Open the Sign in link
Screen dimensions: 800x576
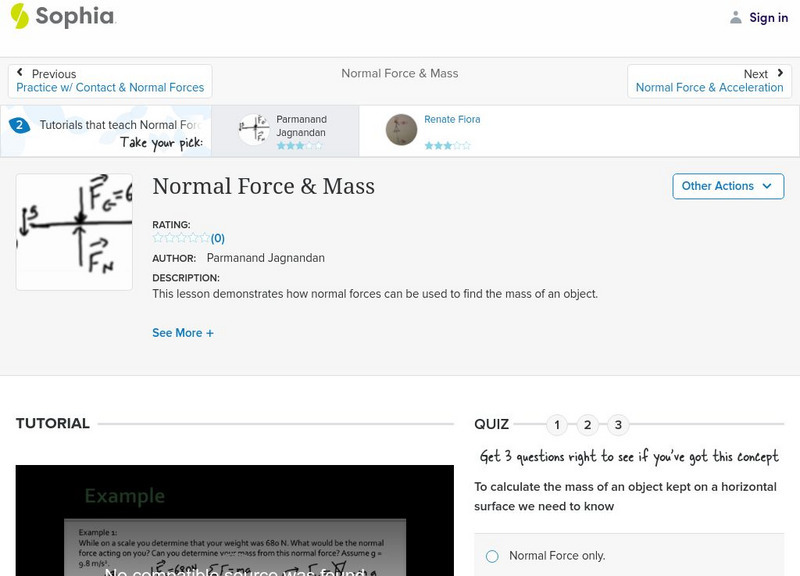click(x=768, y=17)
